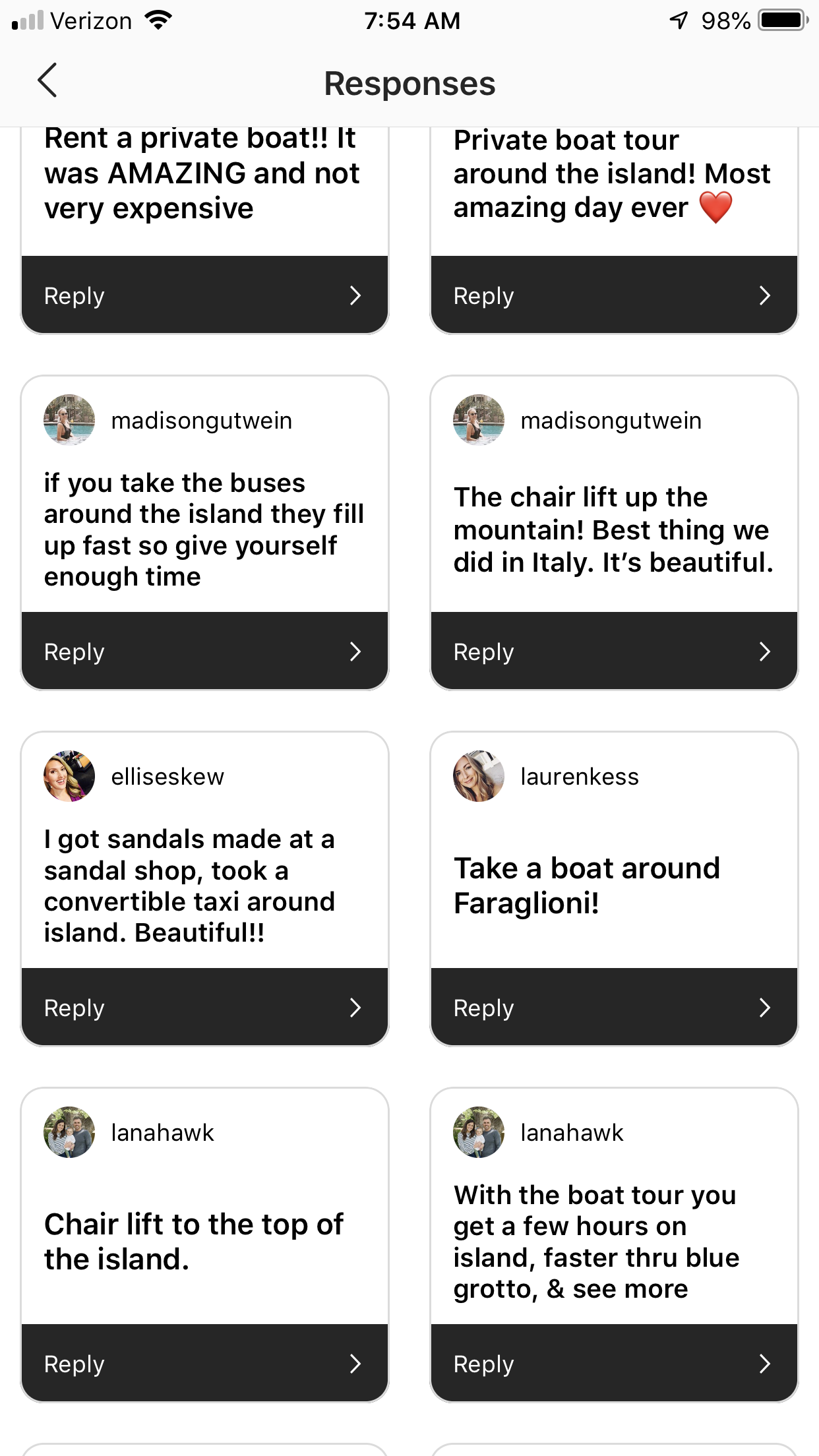Open madisongutwein's avatar on the buses response
This screenshot has height=1456, width=819.
pos(69,420)
